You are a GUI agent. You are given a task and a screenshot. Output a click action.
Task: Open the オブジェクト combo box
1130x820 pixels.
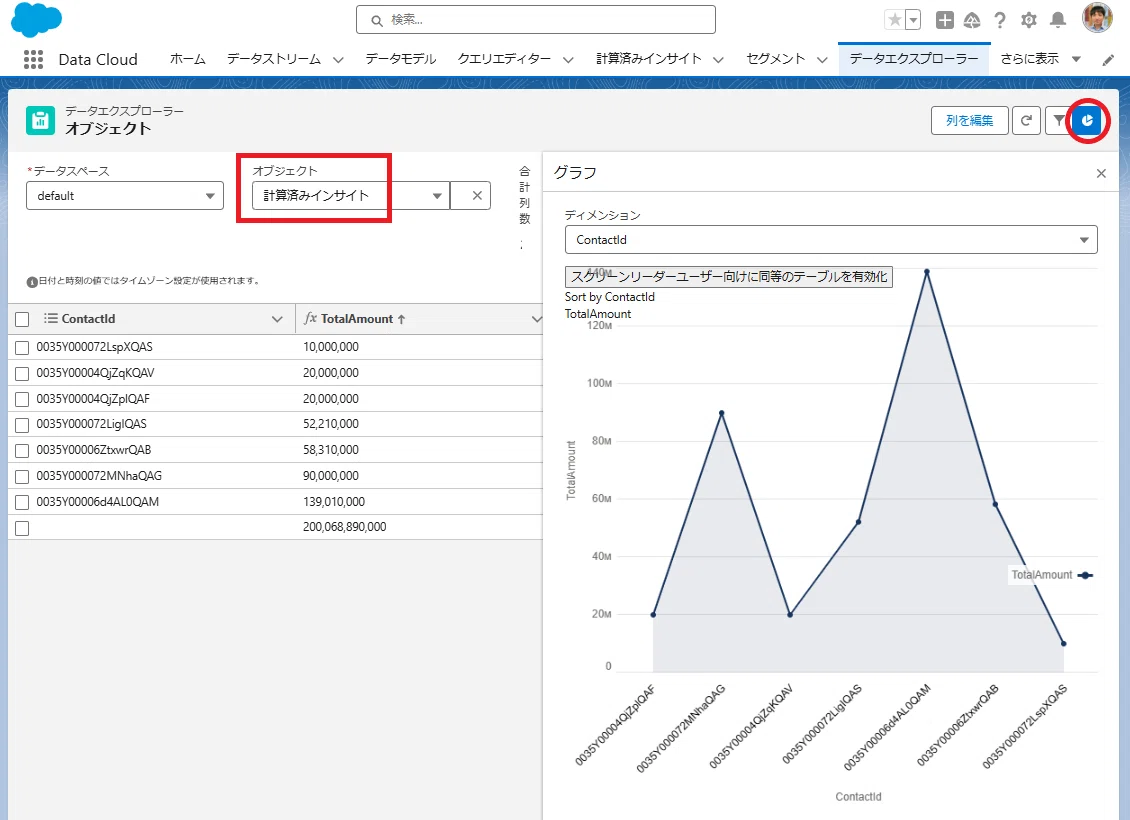350,195
